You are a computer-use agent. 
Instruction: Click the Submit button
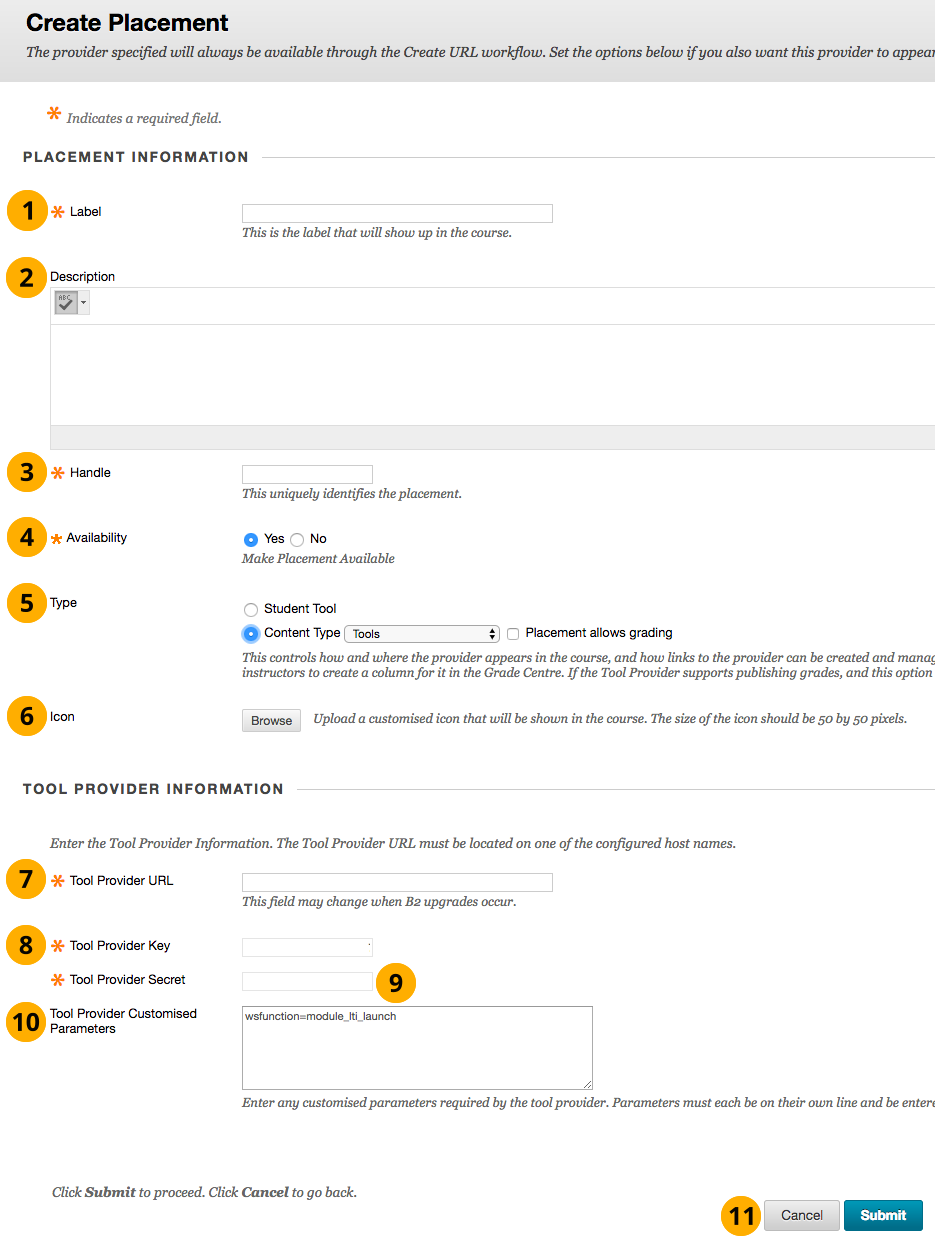(882, 1215)
